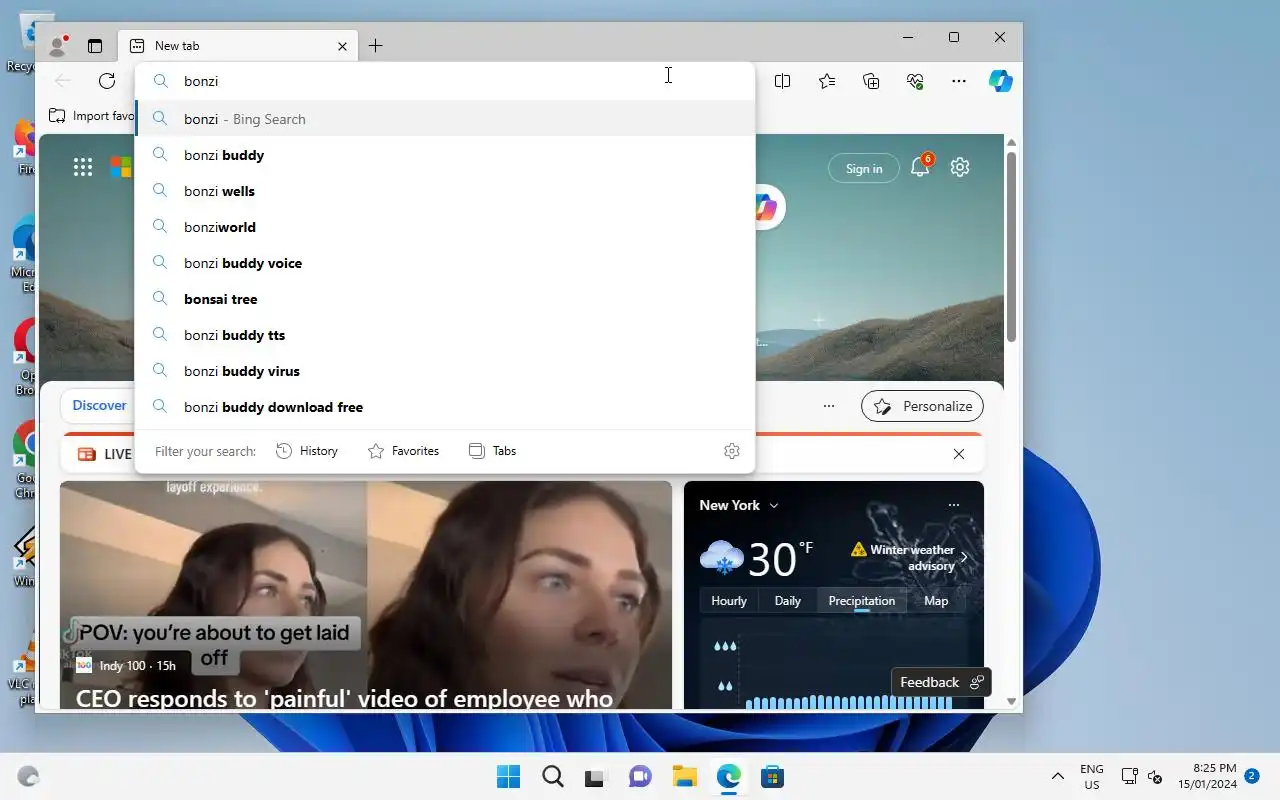
Task: Open the taskbar widgets icon
Action: [x=28, y=777]
